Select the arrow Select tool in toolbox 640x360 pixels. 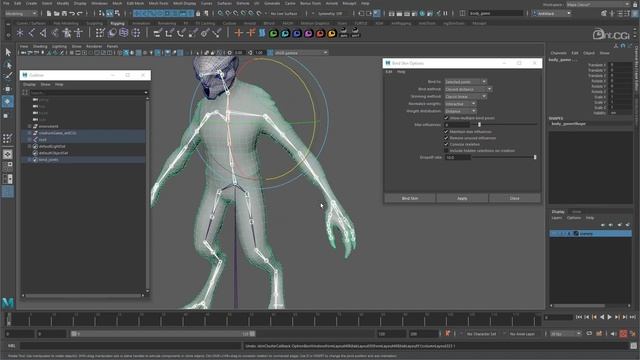pyautogui.click(x=8, y=52)
